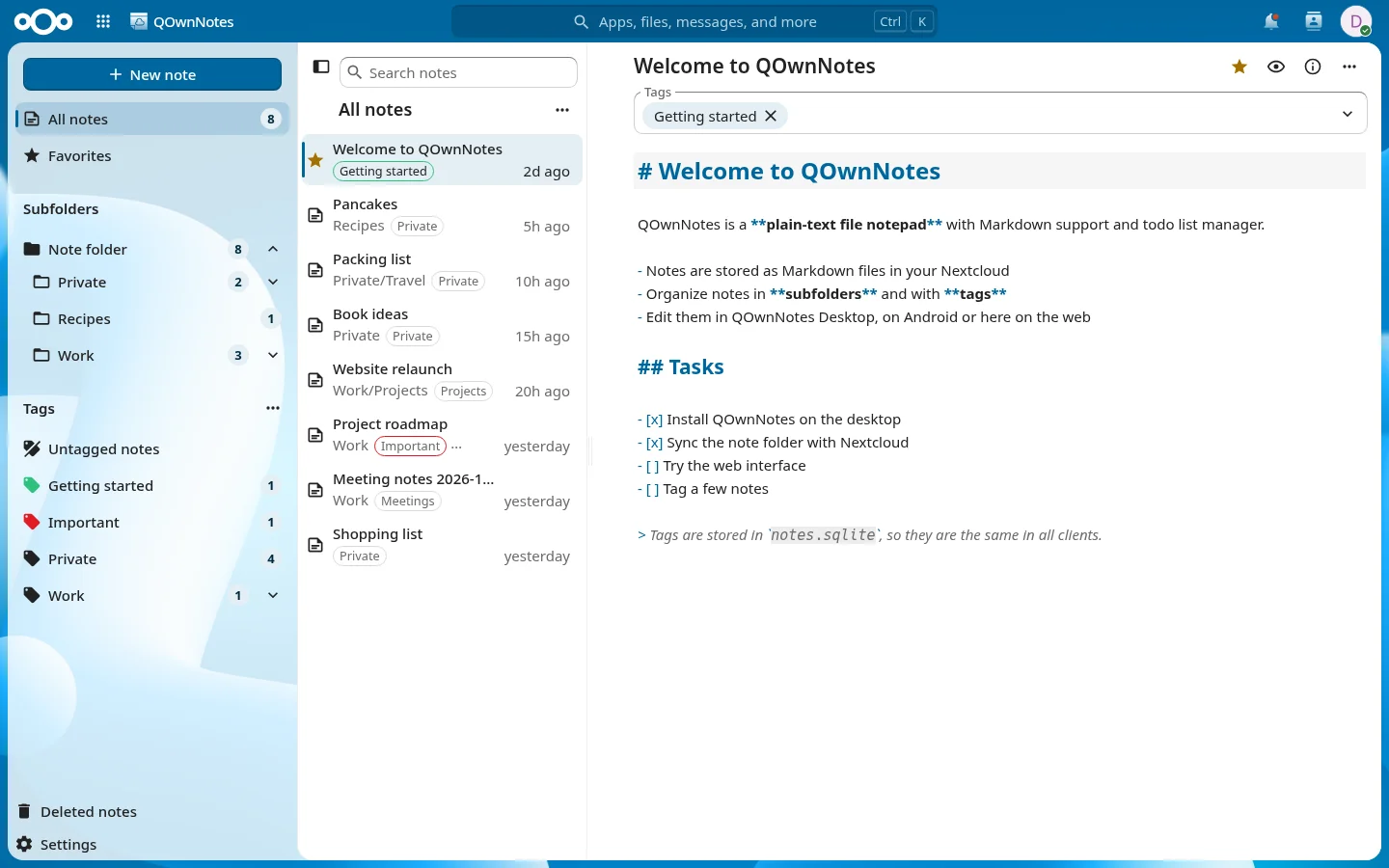The image size is (1389, 868).
Task: Filter by the Private tag
Action: [151, 558]
